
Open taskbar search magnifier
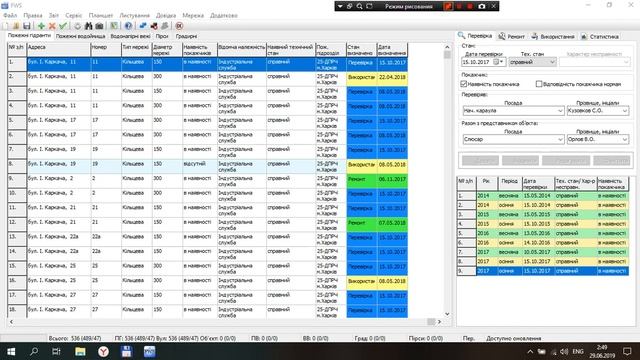pos(34,351)
